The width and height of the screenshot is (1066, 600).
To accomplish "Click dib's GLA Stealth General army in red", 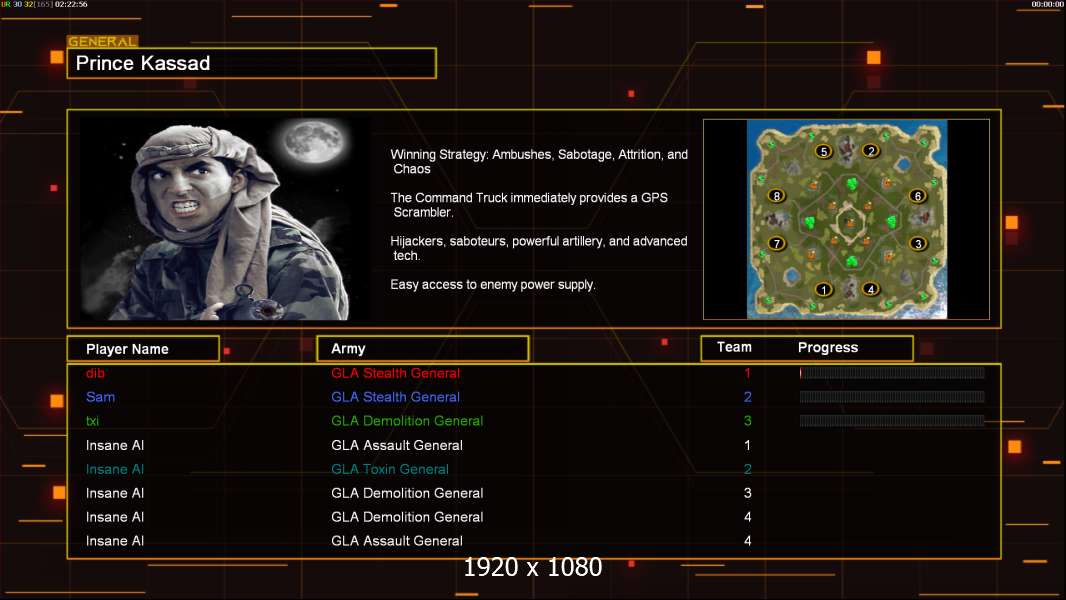I will pos(396,373).
